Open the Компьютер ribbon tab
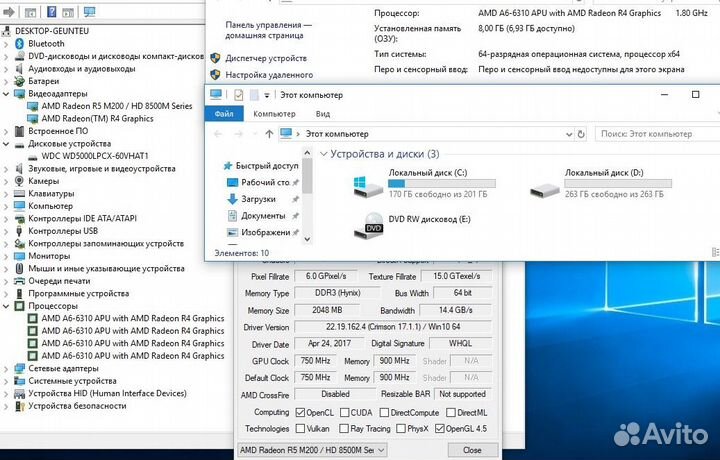 [x=274, y=114]
